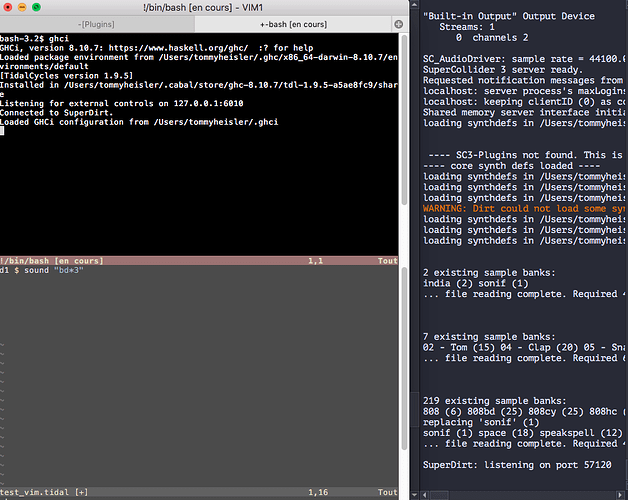Viewport: 628px width, 500px height.
Task: Click scroll-right arrow of SuperCollider post window
Action: pos(620,495)
